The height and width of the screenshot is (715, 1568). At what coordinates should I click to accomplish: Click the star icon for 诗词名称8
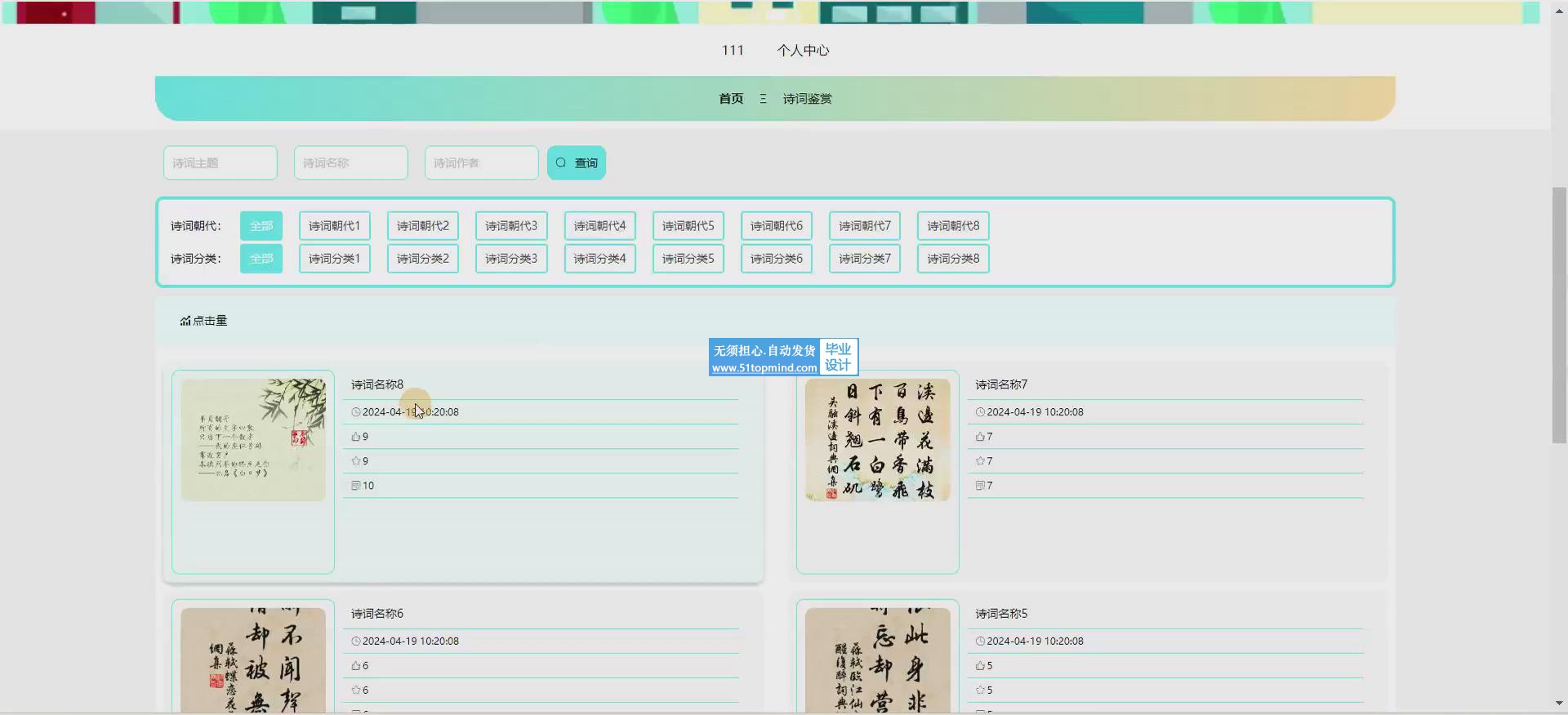(x=356, y=461)
